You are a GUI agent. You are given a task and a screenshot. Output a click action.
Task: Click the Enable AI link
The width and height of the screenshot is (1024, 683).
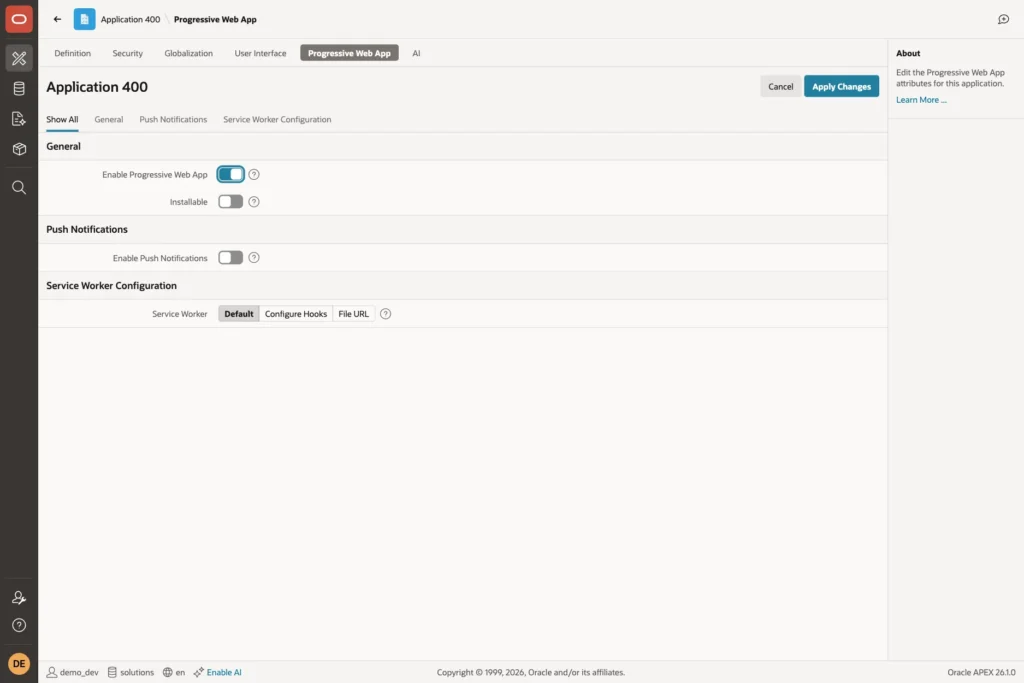pyautogui.click(x=224, y=672)
